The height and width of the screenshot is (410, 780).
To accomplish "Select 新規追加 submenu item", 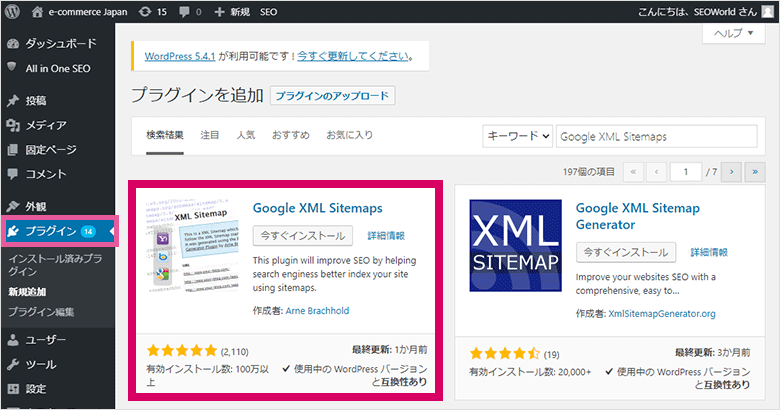I will pos(27,292).
